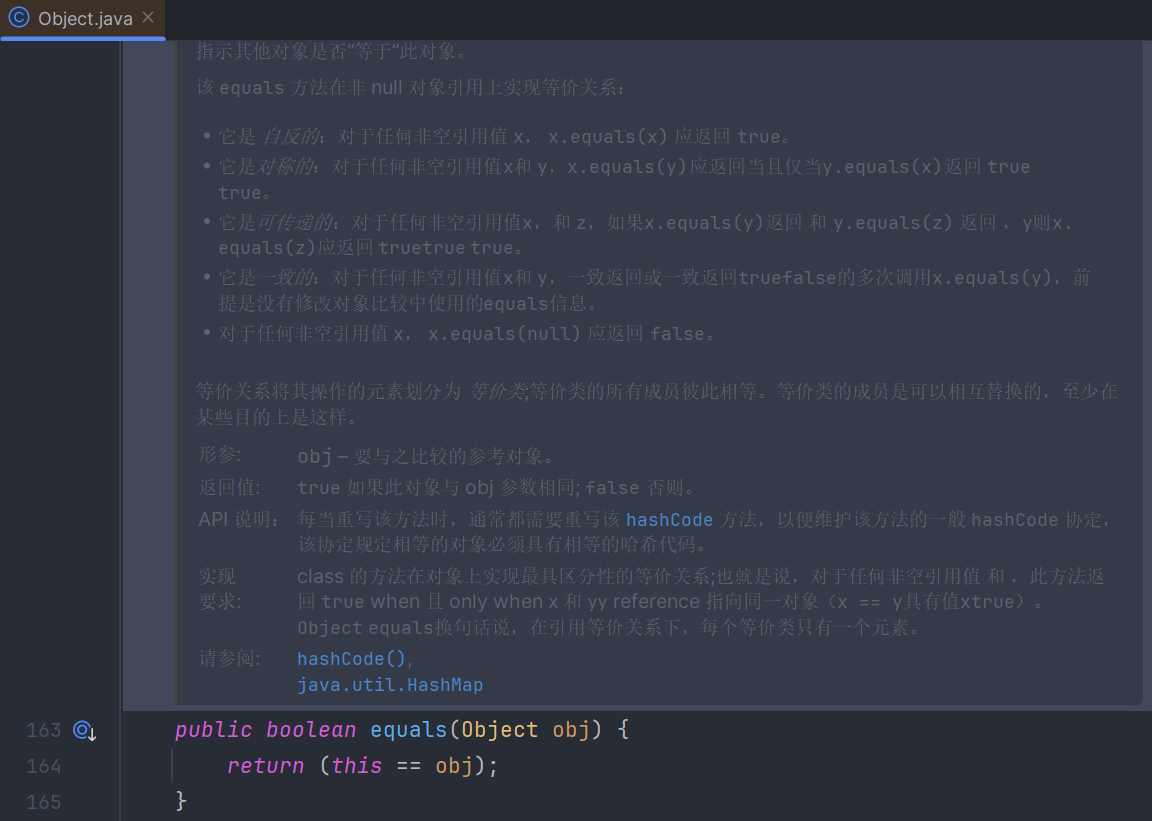
Task: Click the override gutter icon beside line 163
Action: tap(85, 731)
